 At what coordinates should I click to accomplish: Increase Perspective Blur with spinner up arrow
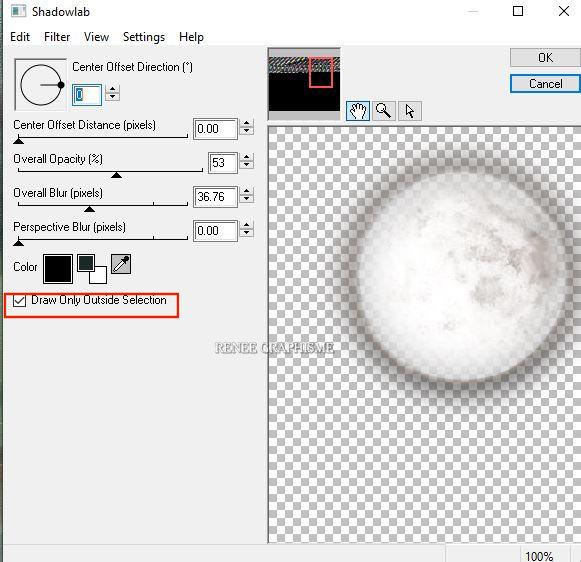[246, 226]
